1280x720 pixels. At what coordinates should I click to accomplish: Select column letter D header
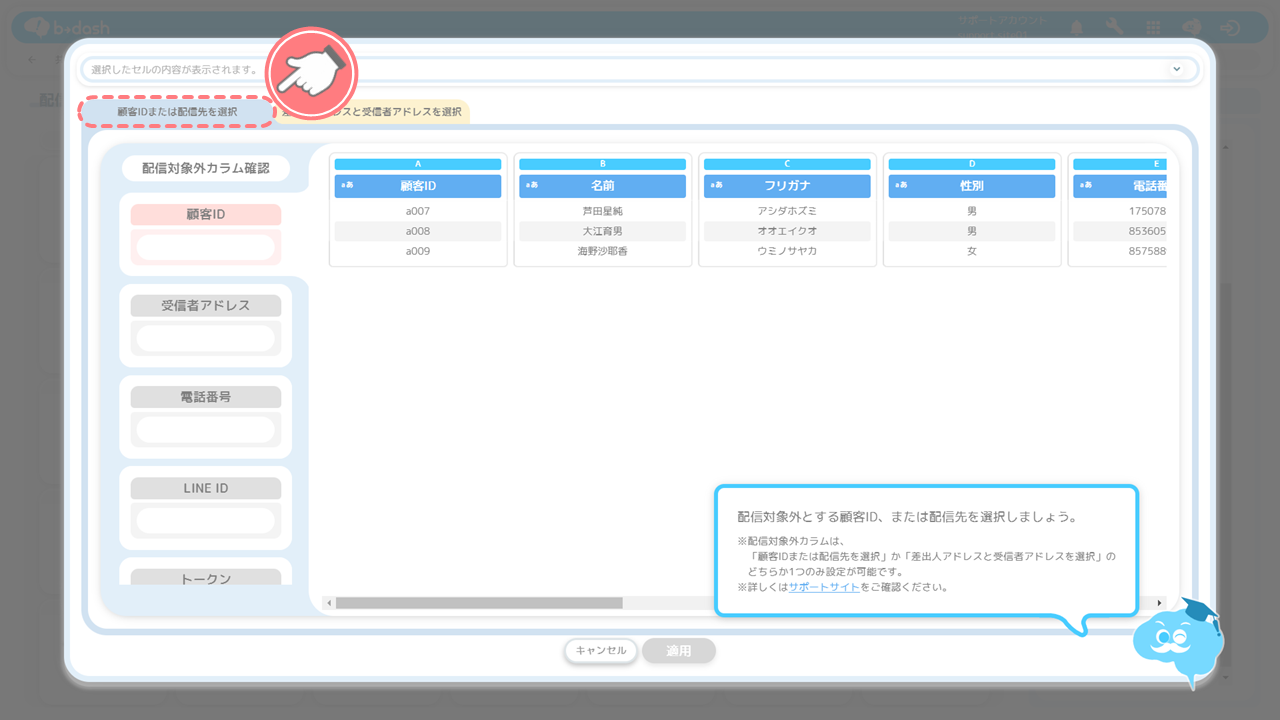pos(972,163)
